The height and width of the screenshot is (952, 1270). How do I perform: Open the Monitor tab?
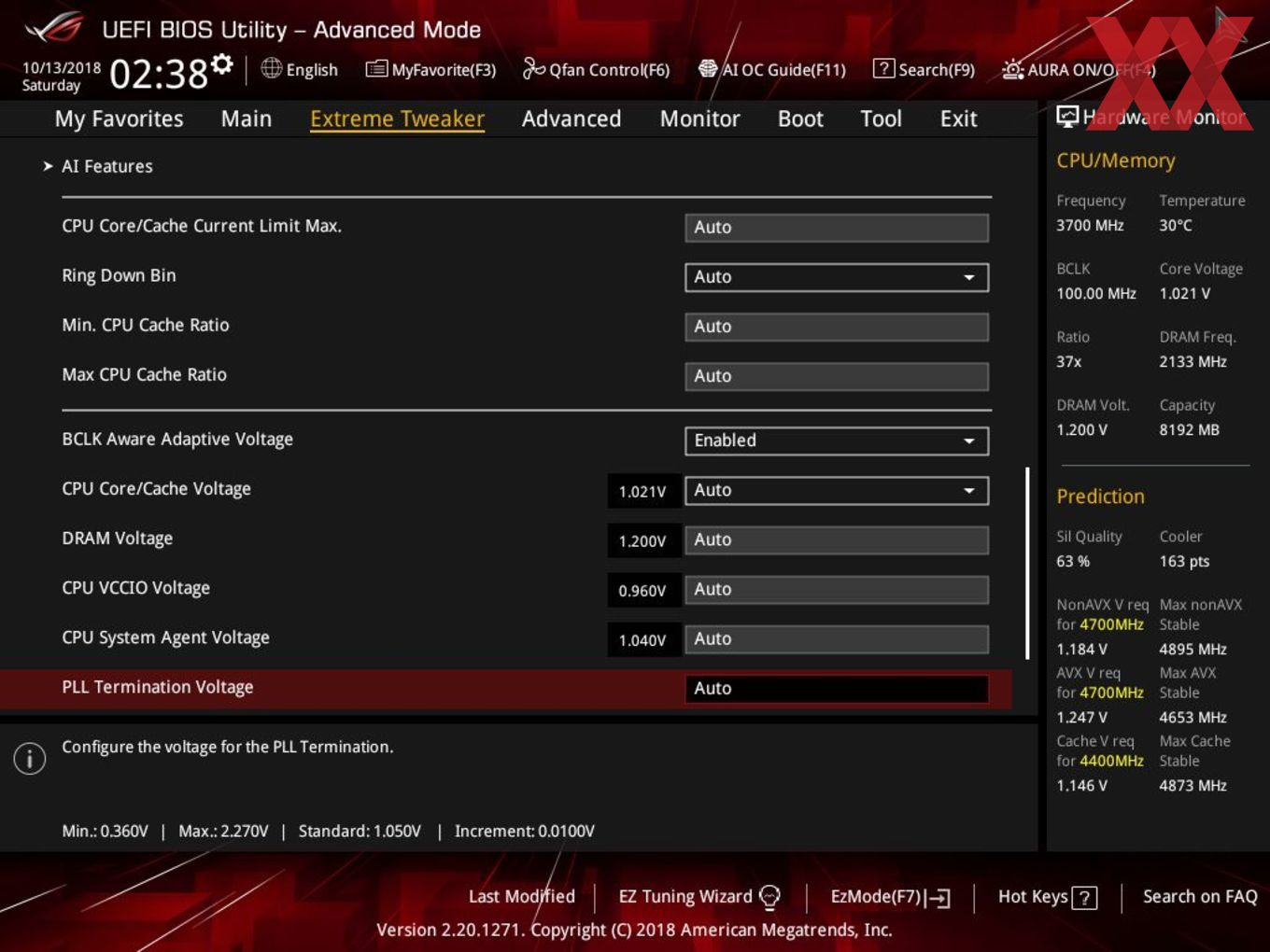point(700,119)
